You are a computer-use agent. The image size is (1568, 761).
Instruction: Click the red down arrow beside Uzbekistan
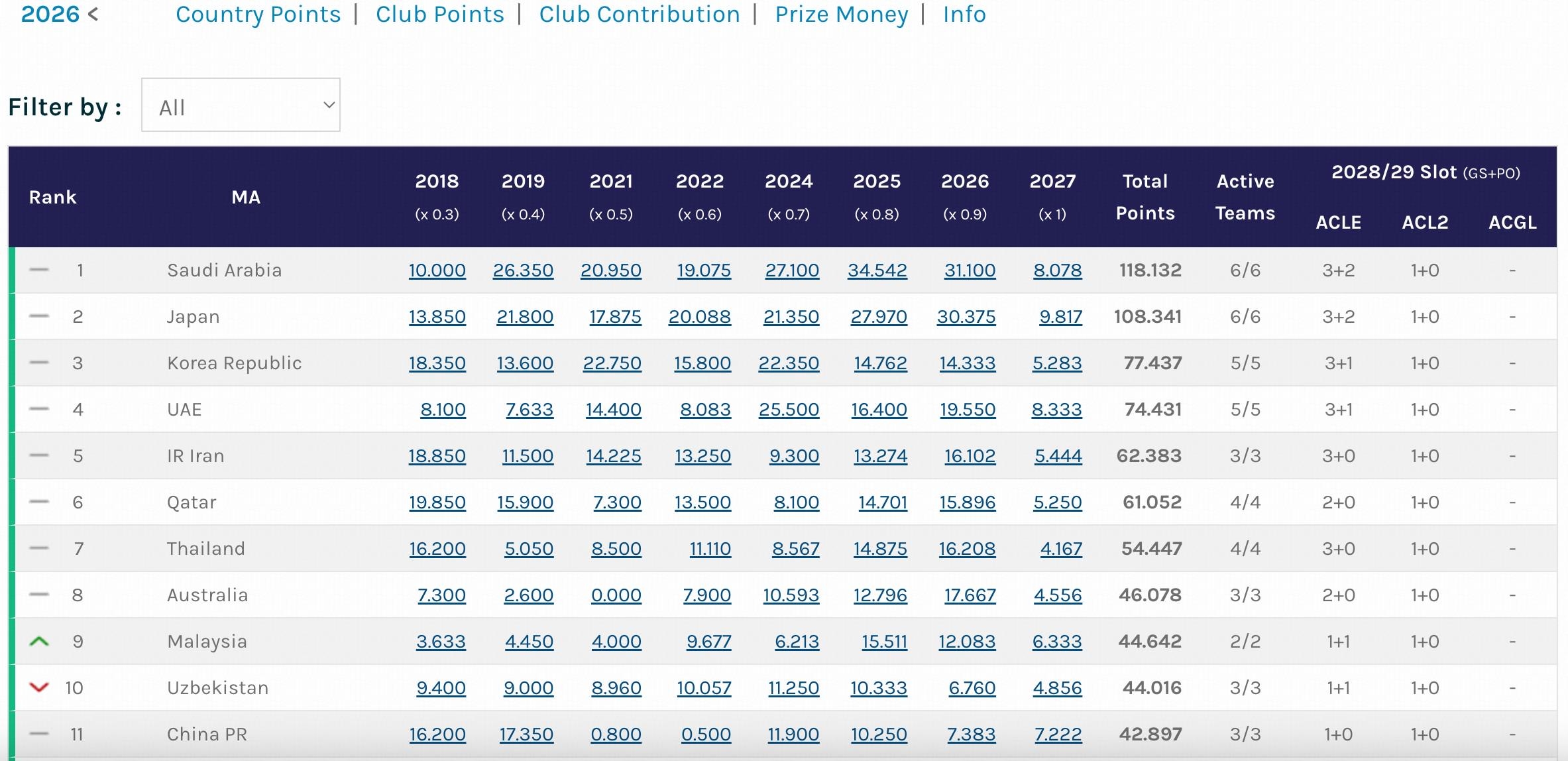click(39, 687)
